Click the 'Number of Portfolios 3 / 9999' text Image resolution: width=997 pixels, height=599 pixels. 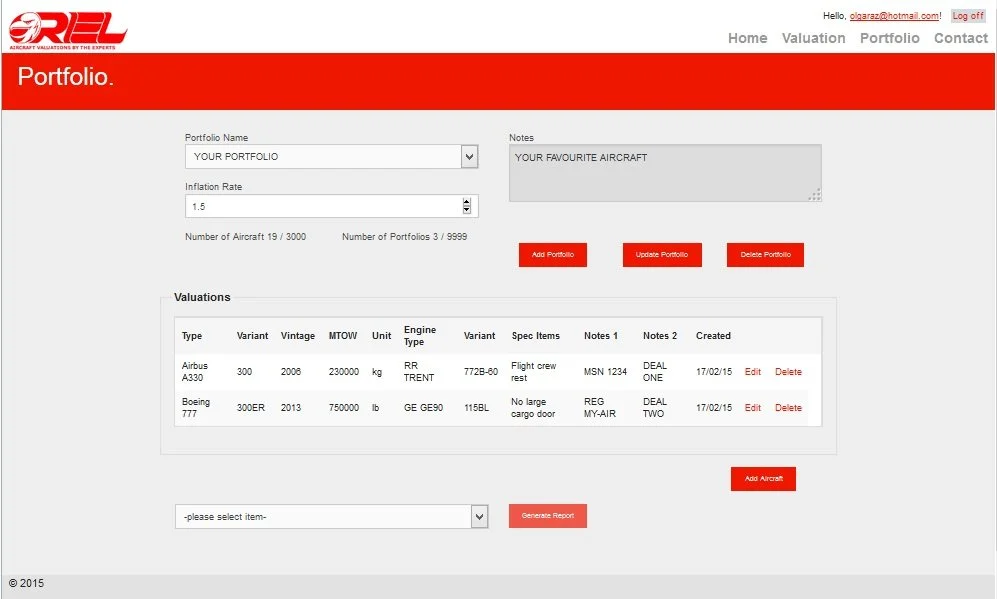[404, 237]
